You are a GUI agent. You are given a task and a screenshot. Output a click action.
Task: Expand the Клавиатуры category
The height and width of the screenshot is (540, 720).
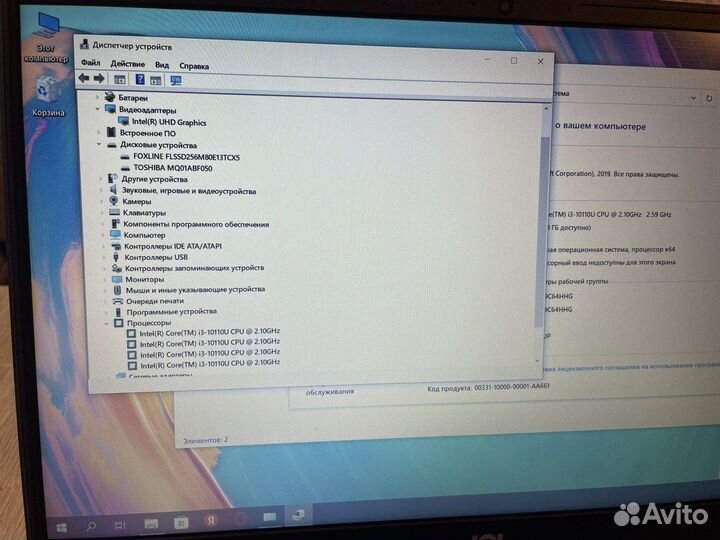point(101,213)
